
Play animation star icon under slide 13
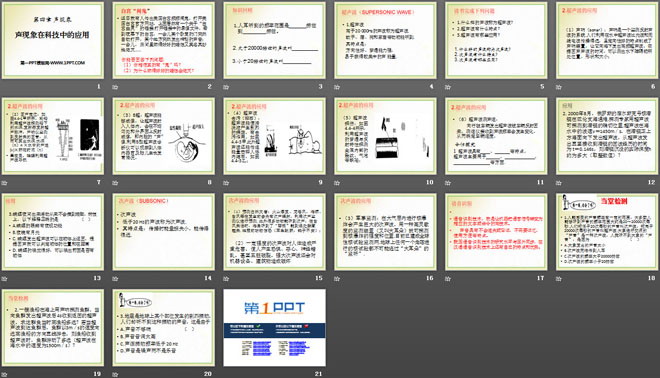(5, 278)
